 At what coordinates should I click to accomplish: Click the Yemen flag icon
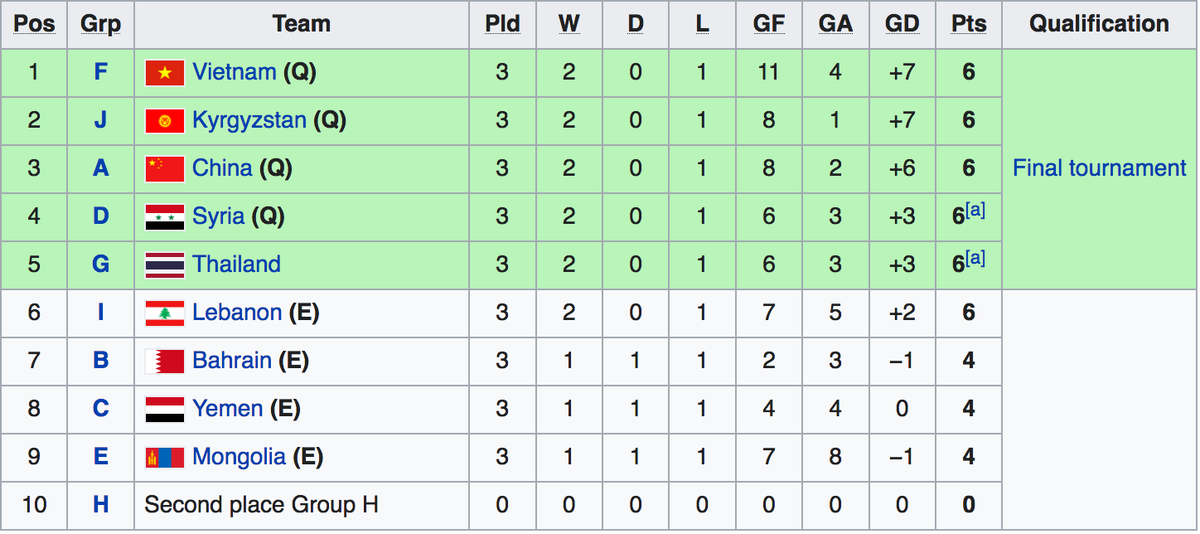pyautogui.click(x=164, y=409)
